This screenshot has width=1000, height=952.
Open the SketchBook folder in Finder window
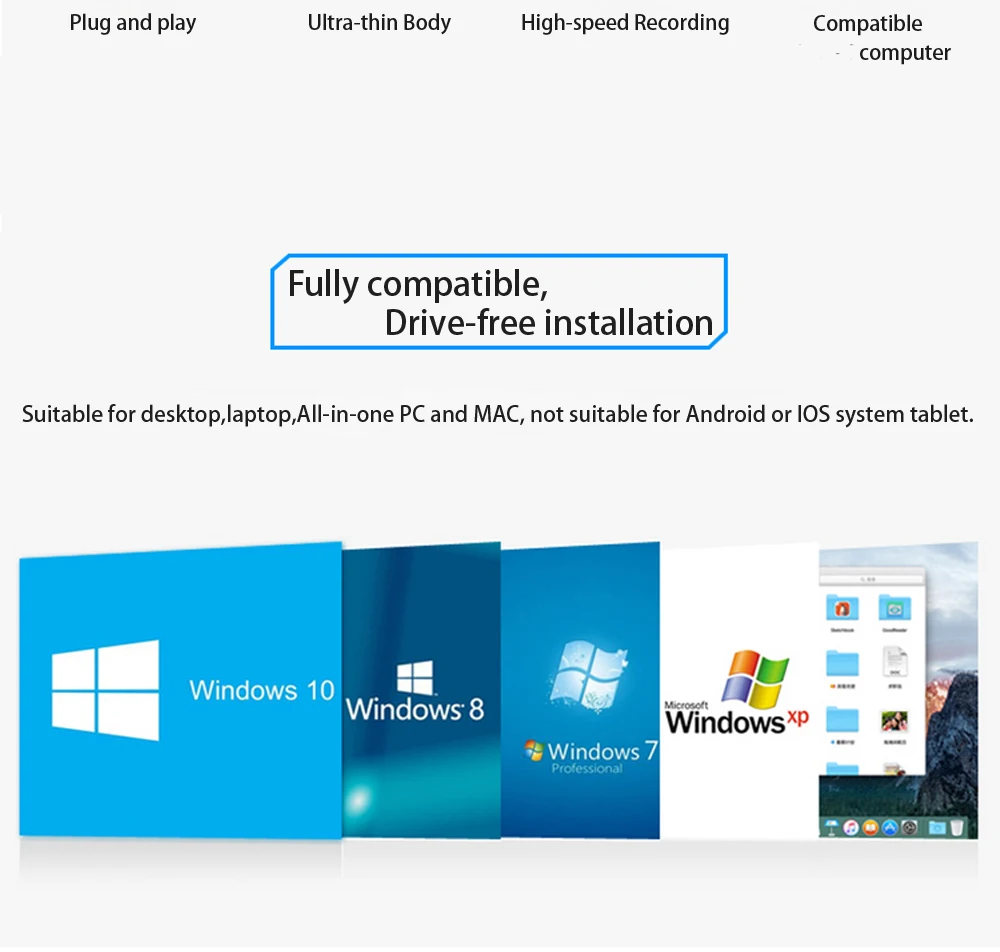pos(842,608)
